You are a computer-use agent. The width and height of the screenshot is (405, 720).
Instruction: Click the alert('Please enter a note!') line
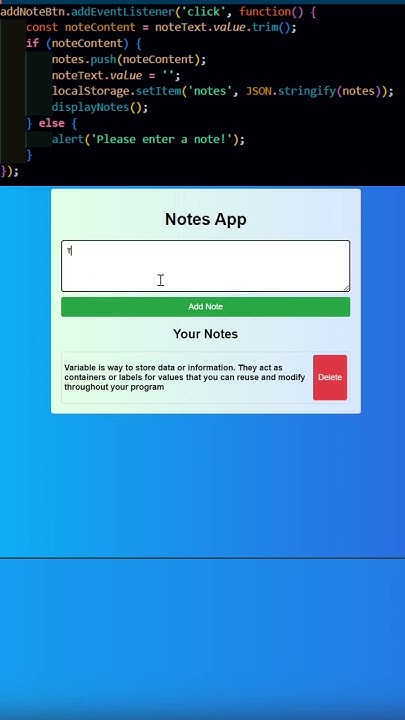(x=148, y=139)
